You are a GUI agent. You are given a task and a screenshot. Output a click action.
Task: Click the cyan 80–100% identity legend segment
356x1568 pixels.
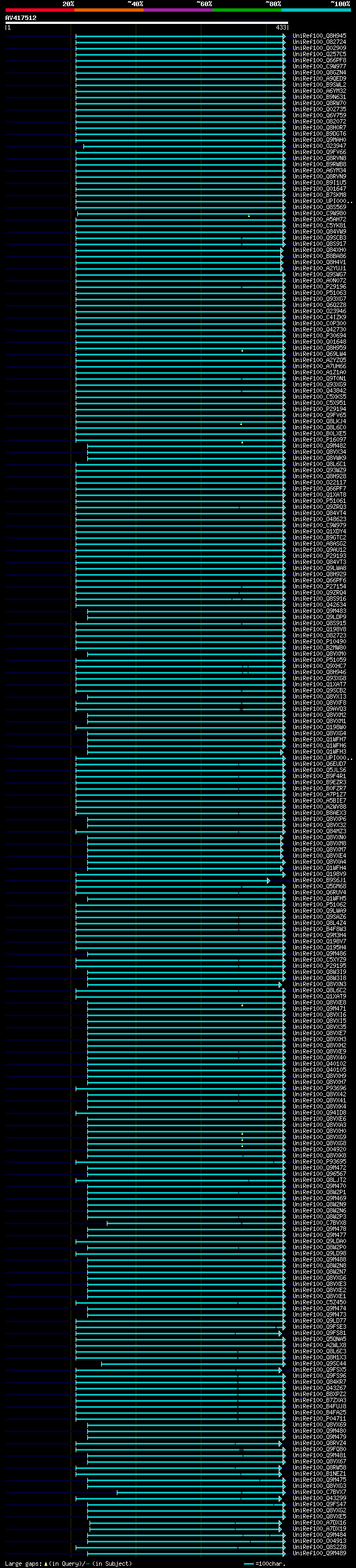click(316, 10)
